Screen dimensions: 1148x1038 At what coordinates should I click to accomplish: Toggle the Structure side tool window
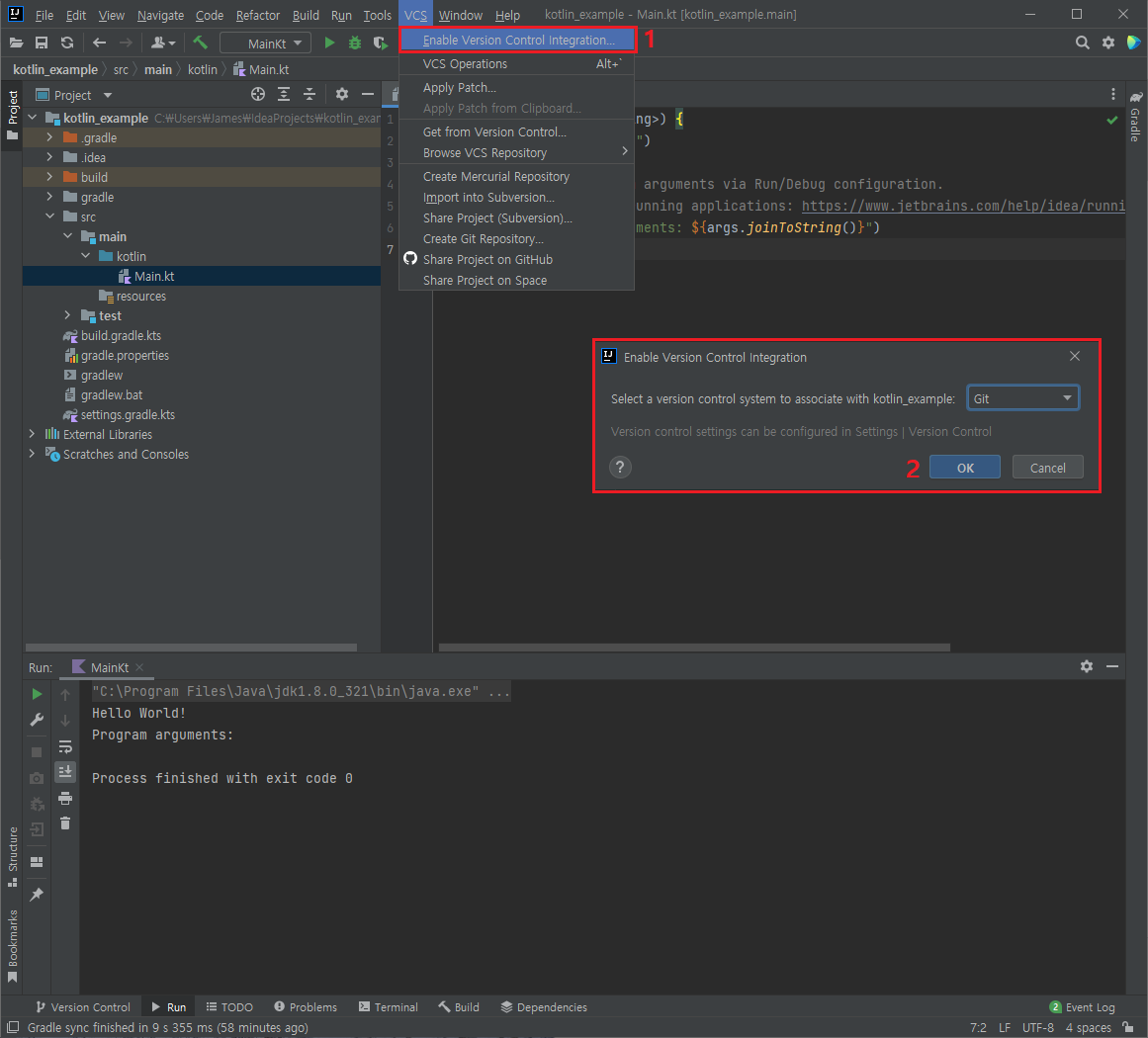(x=13, y=856)
